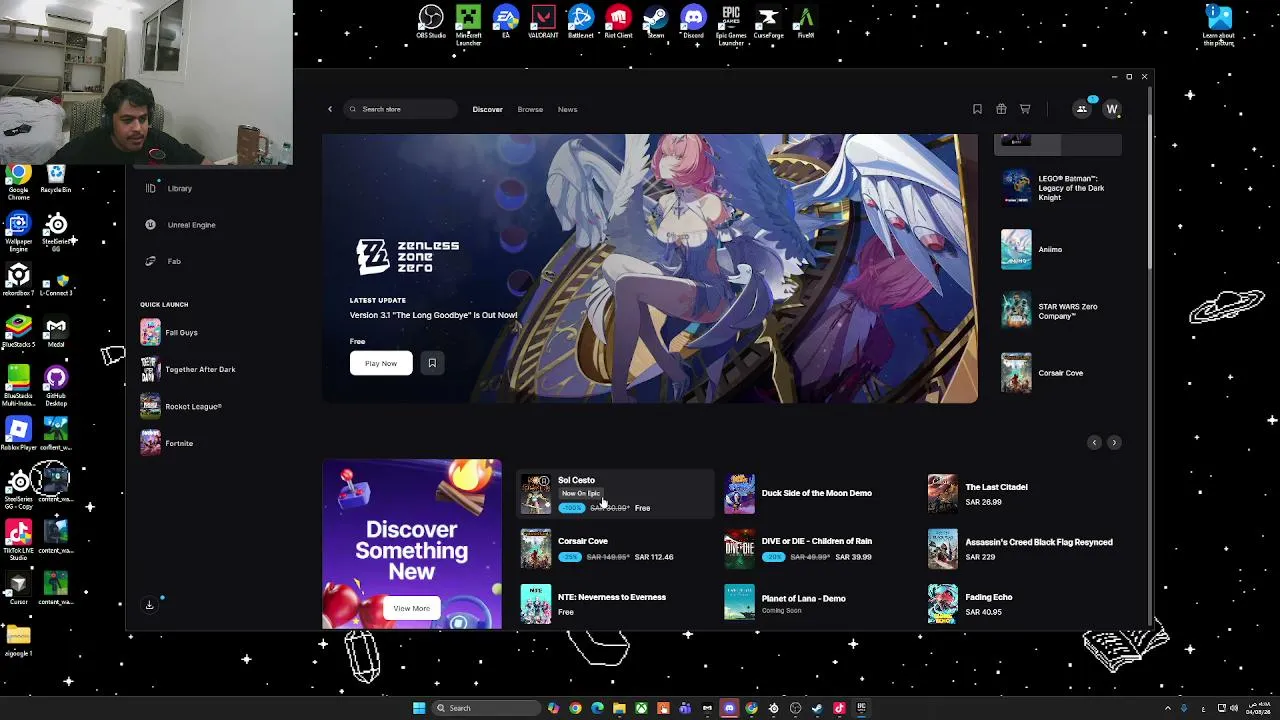Launch Together After Dark from Quick Launch
The width and height of the screenshot is (1280, 720).
(x=190, y=369)
